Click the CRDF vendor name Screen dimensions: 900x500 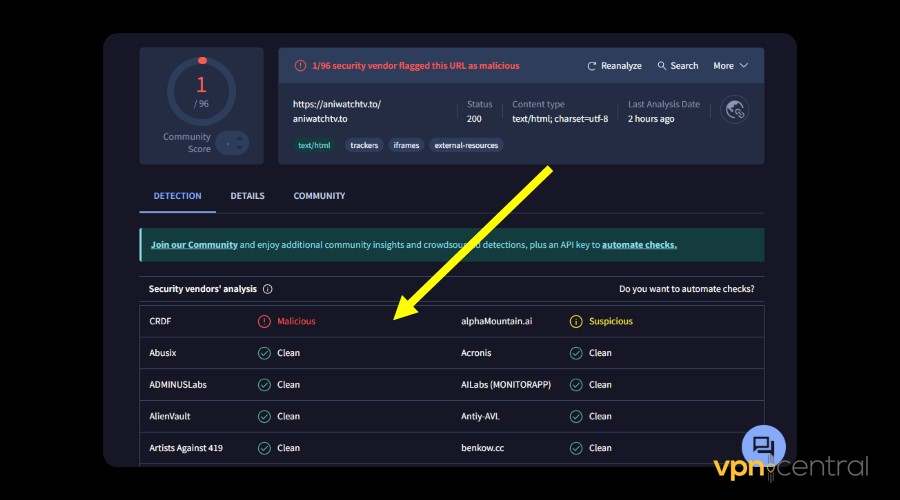coord(160,321)
